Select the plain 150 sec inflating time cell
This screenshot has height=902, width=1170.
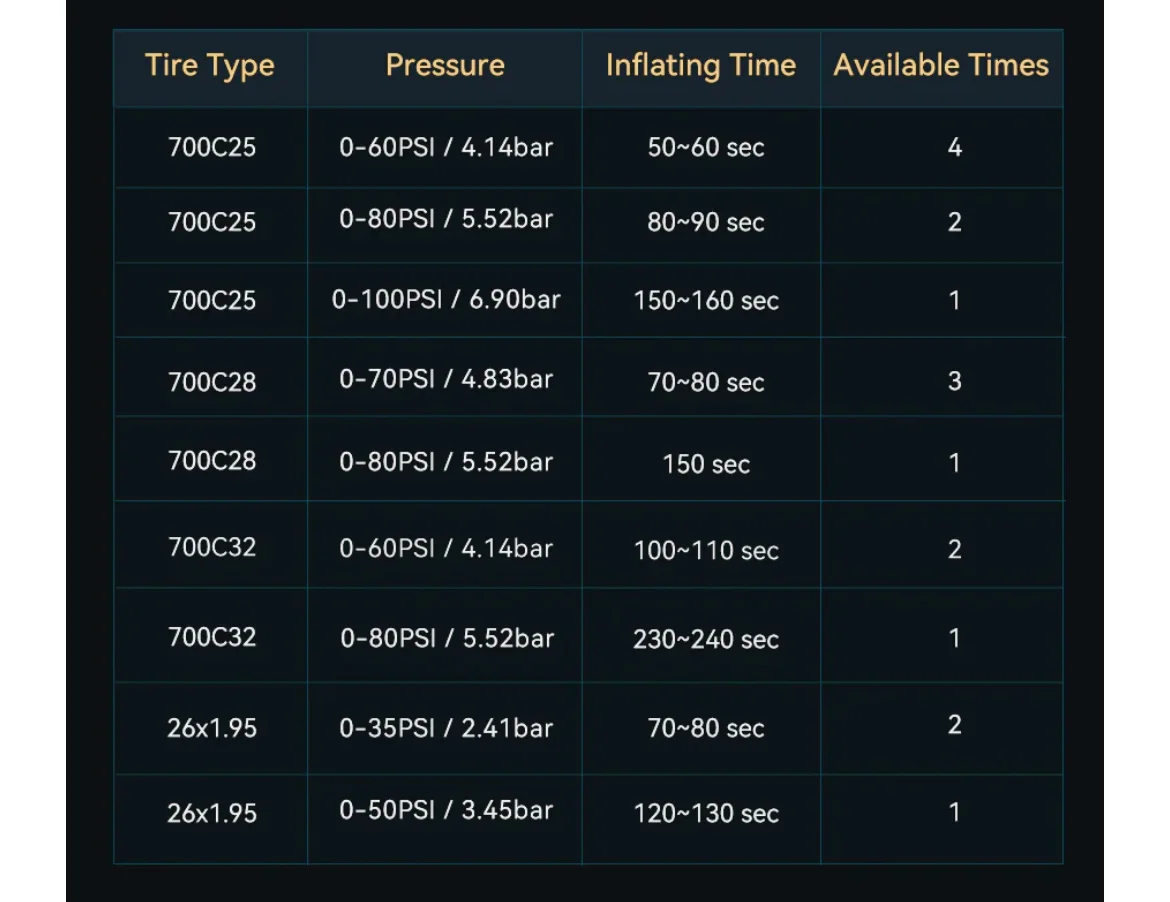point(706,464)
